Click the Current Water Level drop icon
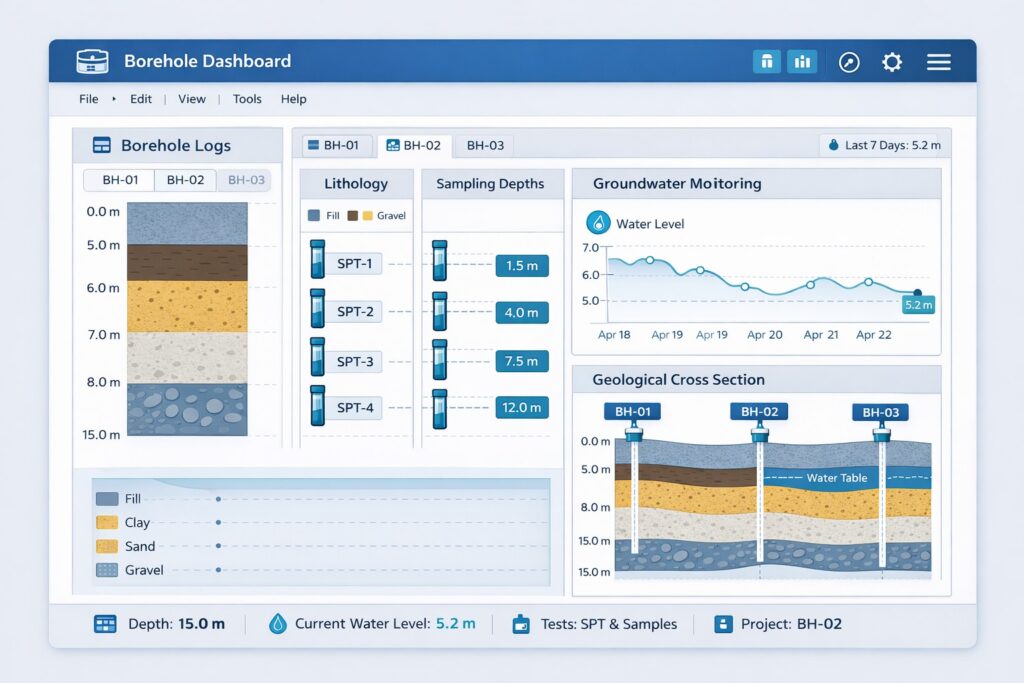Viewport: 1024px width, 683px height. pos(278,624)
